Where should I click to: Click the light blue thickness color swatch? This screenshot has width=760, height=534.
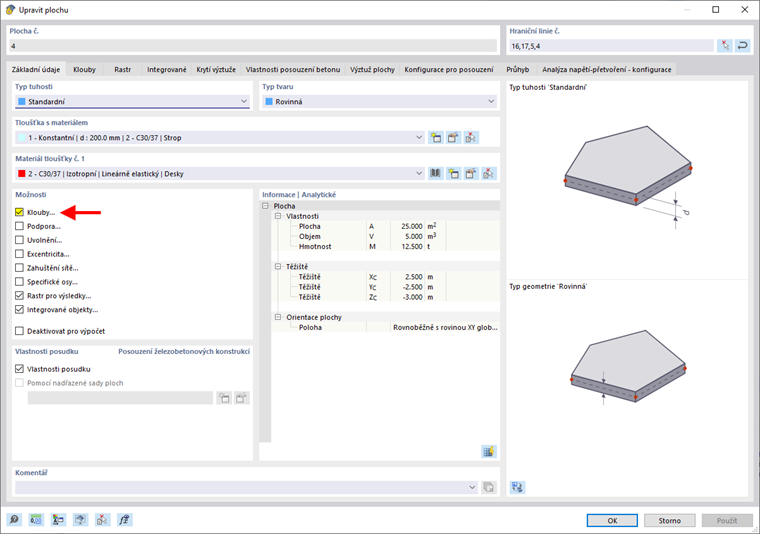pos(21,138)
